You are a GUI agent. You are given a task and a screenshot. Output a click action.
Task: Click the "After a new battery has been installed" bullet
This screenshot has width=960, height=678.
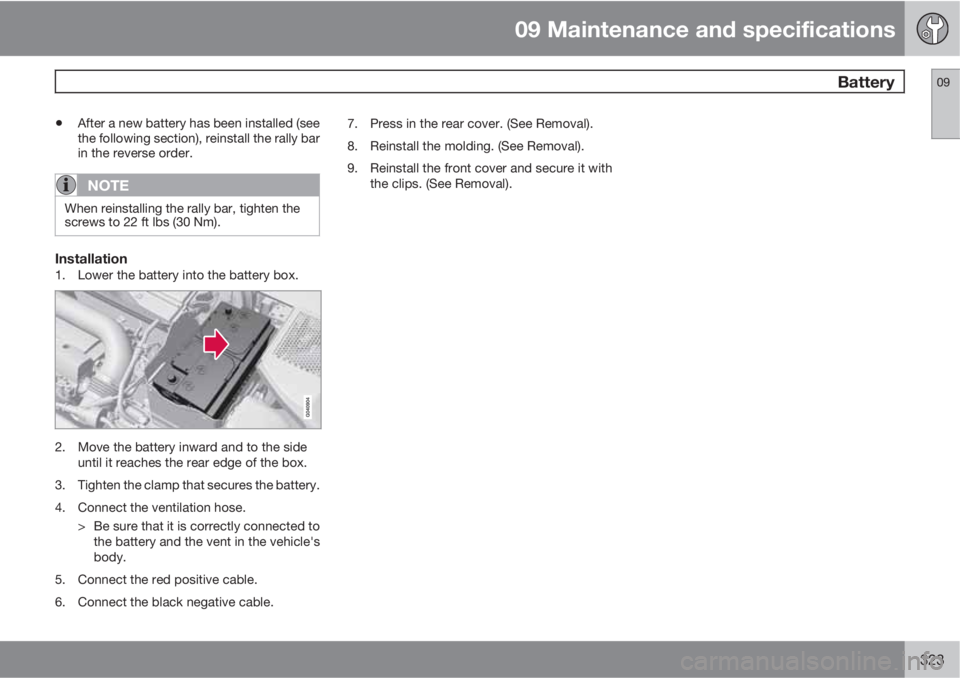198,138
